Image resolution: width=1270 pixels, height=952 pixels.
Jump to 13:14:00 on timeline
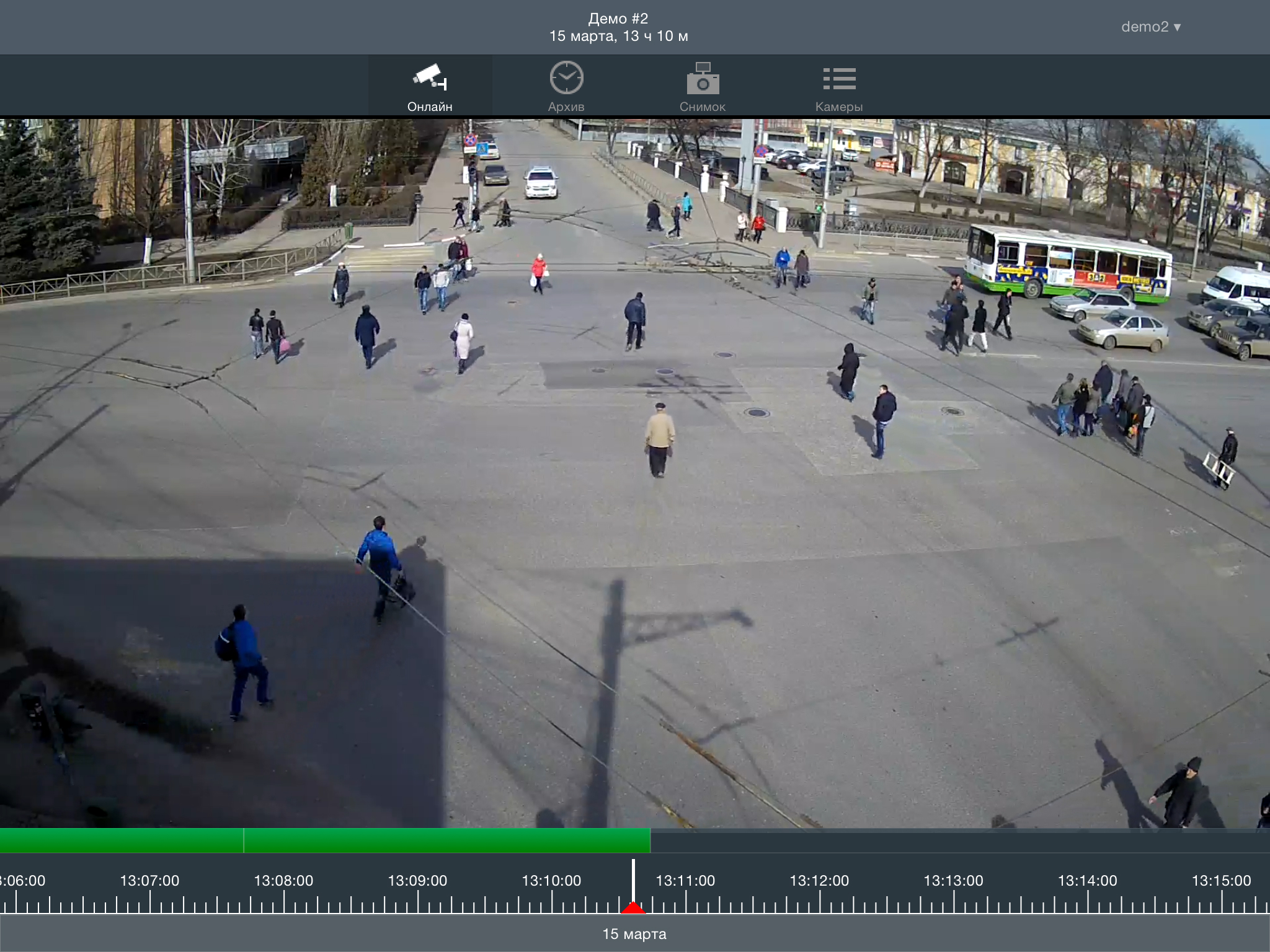pos(1087,881)
